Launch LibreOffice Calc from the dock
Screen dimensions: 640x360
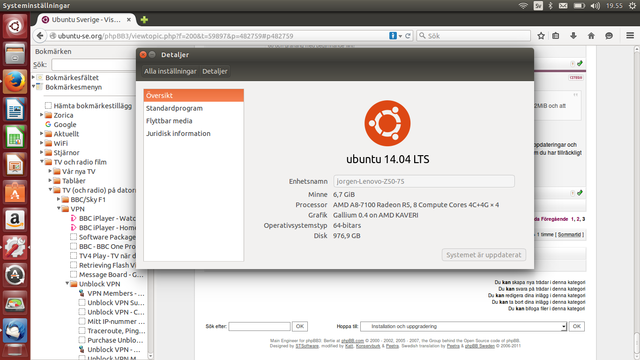(x=15, y=137)
